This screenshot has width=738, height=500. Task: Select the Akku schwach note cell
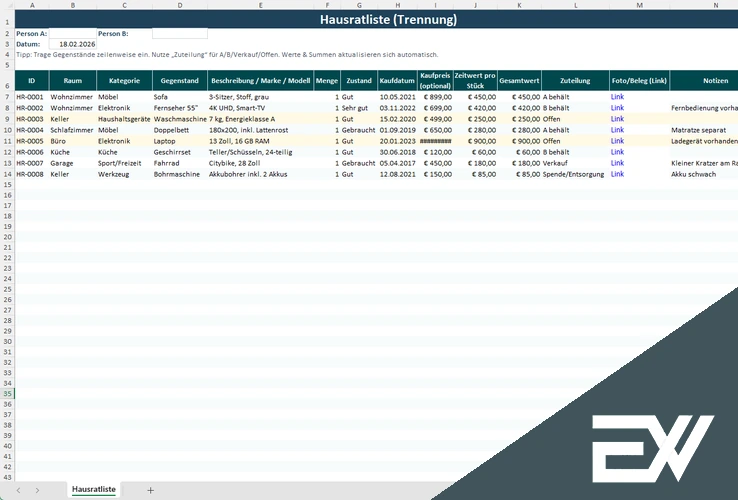click(704, 174)
